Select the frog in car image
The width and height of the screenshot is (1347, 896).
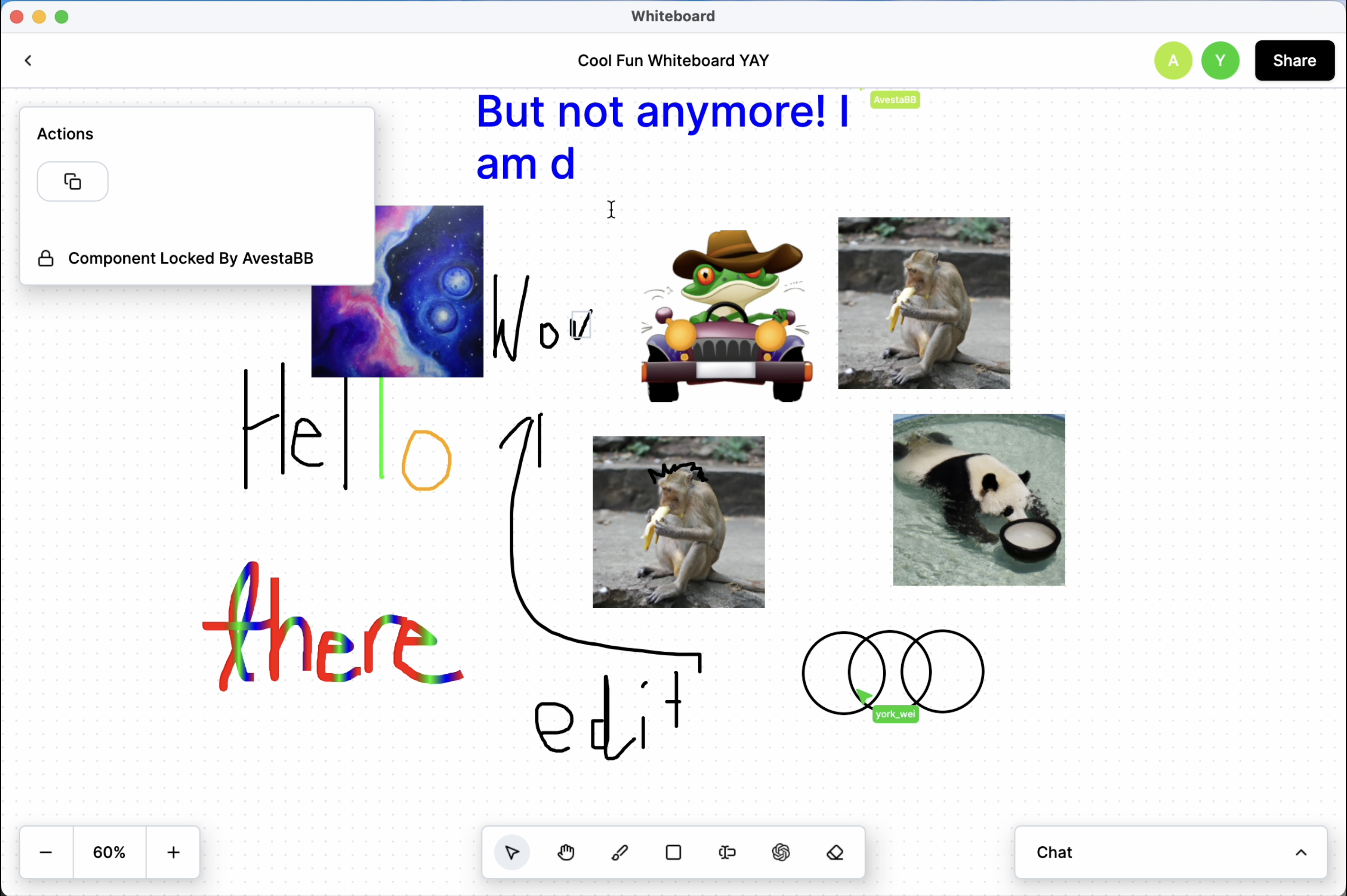(726, 316)
